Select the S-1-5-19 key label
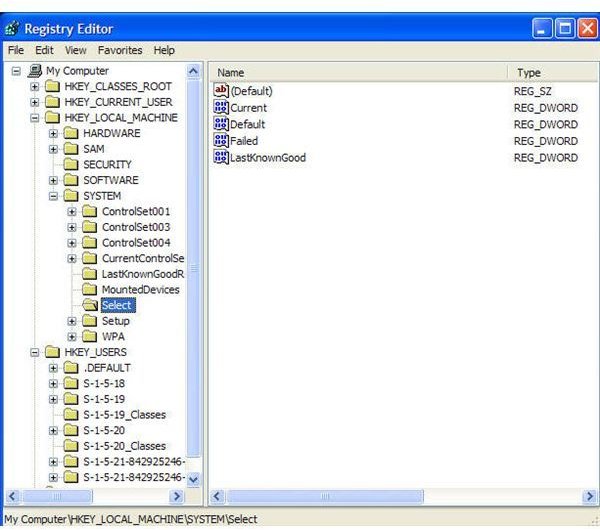The width and height of the screenshot is (600, 530). 104,399
